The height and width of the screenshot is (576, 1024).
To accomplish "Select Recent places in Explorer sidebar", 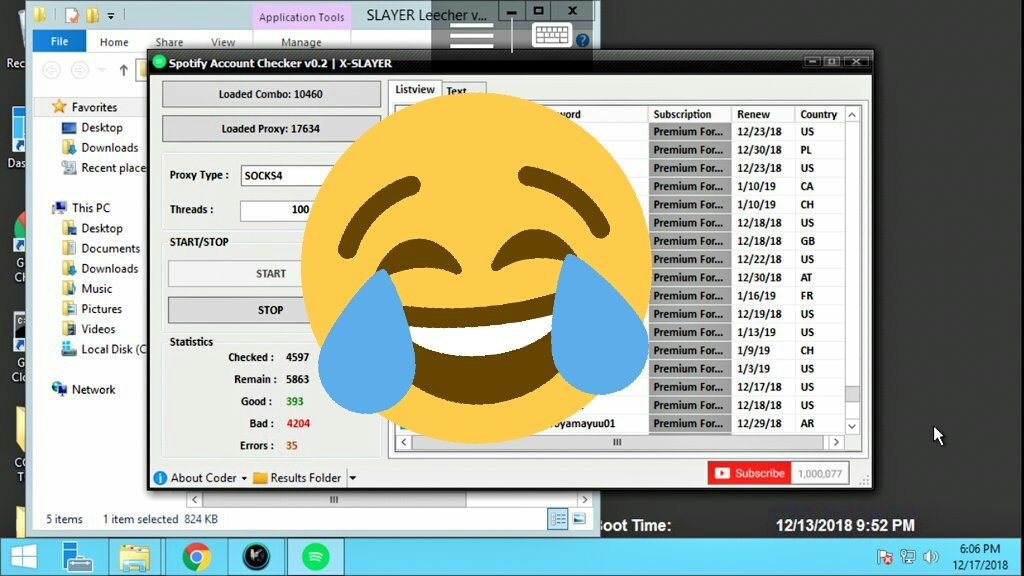I will click(114, 168).
